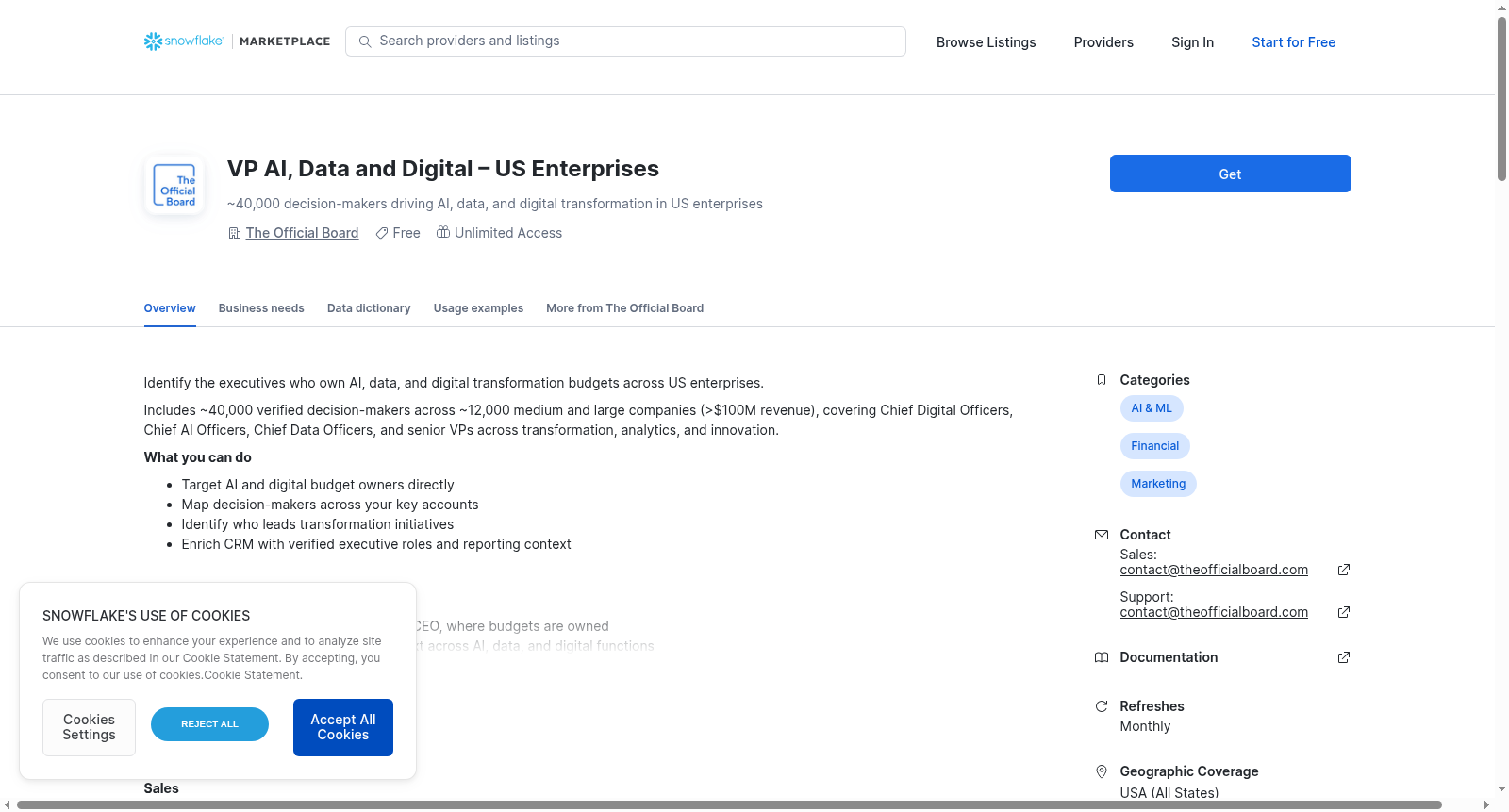This screenshot has height=812, width=1509.
Task: Click the SNOWFLAKE'S USE OF COOKIES heading
Action: [x=146, y=616]
